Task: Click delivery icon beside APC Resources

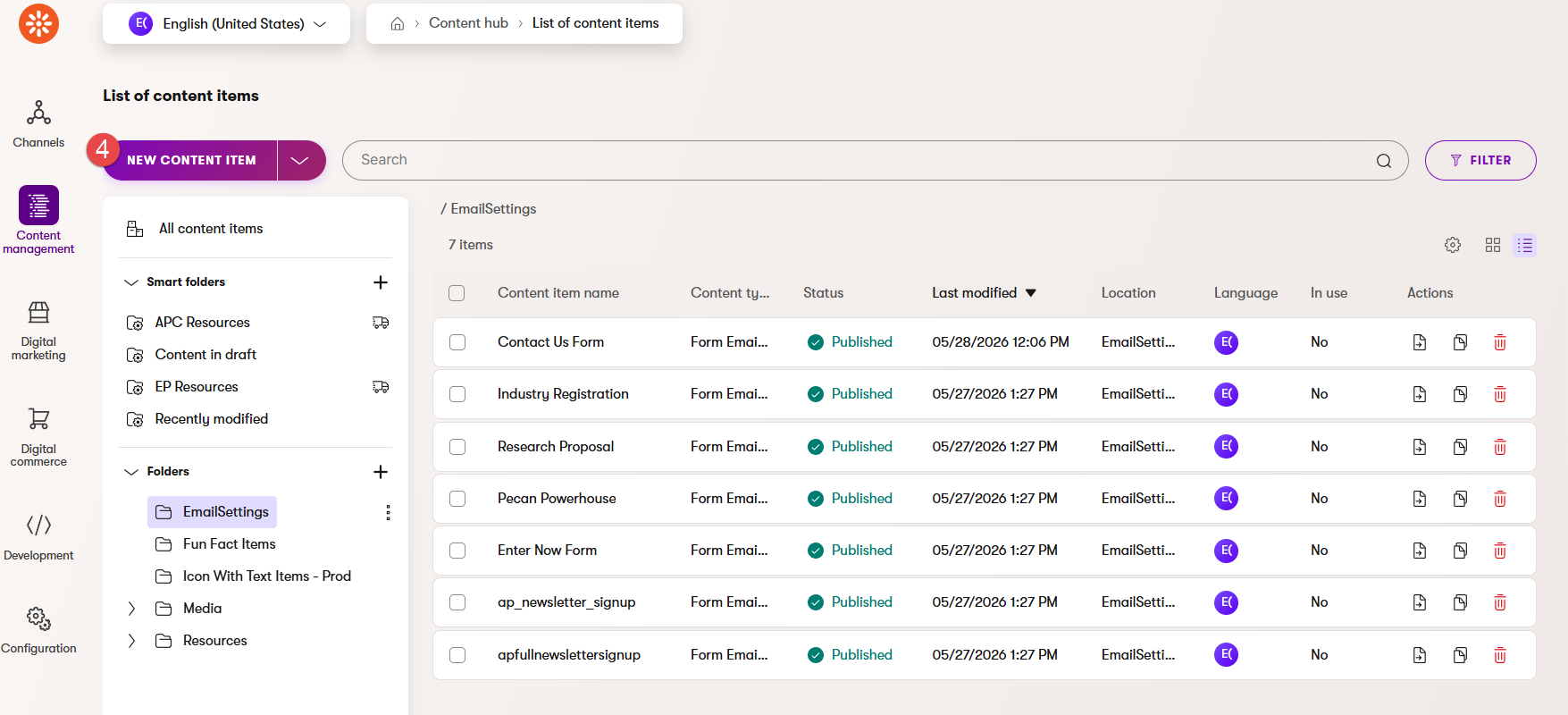Action: pos(381,323)
